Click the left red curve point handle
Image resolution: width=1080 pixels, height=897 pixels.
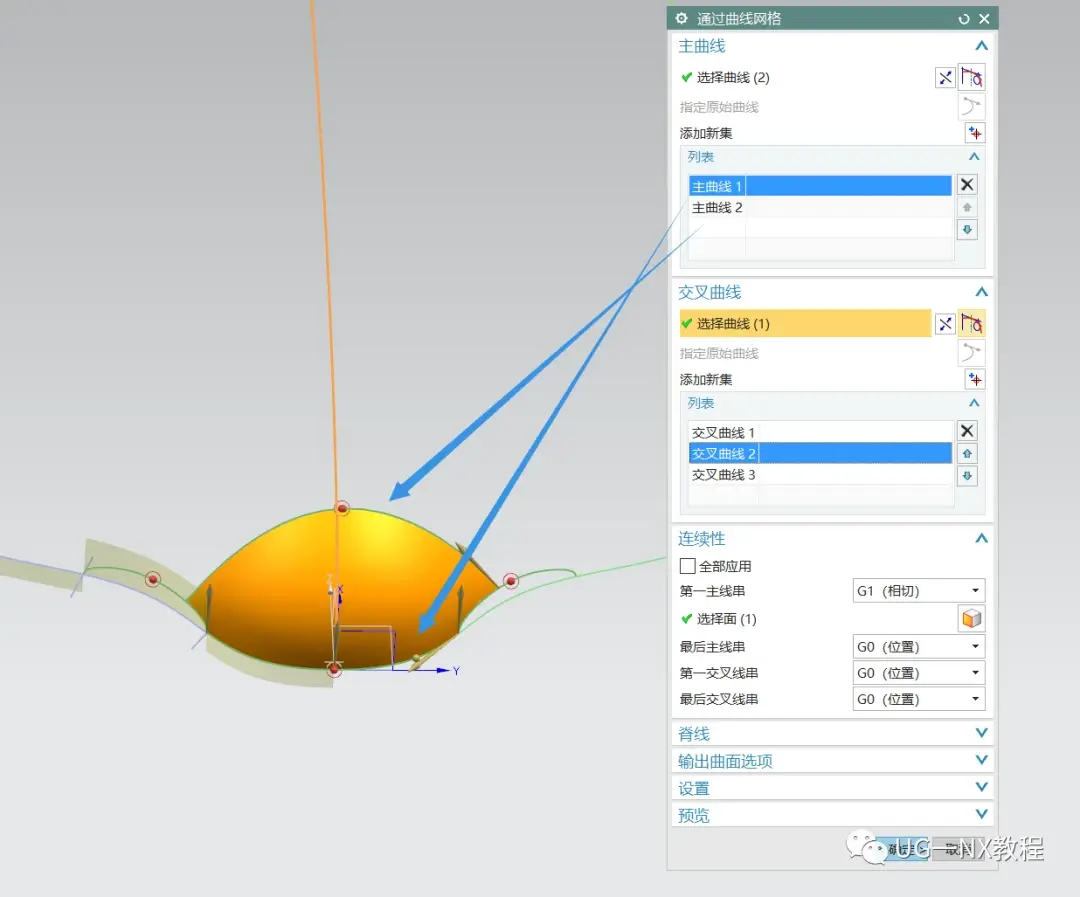coord(153,579)
